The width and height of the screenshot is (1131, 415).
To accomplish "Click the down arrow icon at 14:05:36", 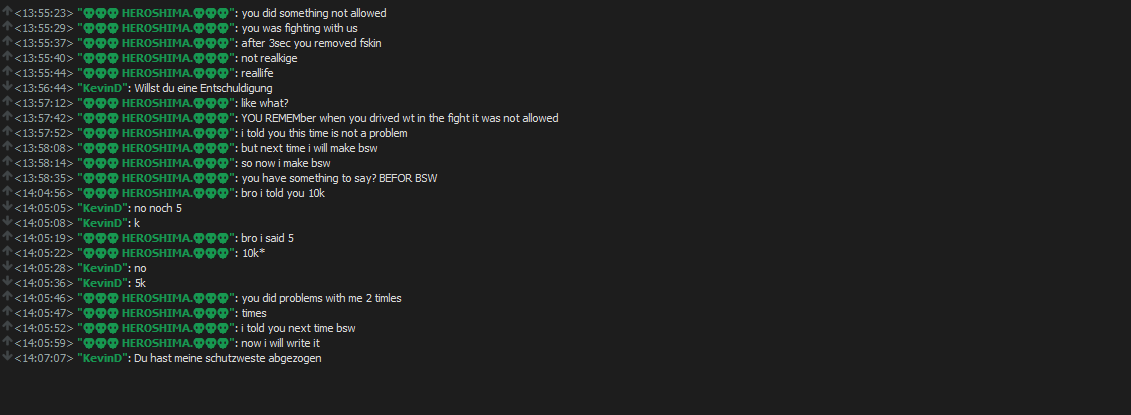I will [8, 281].
